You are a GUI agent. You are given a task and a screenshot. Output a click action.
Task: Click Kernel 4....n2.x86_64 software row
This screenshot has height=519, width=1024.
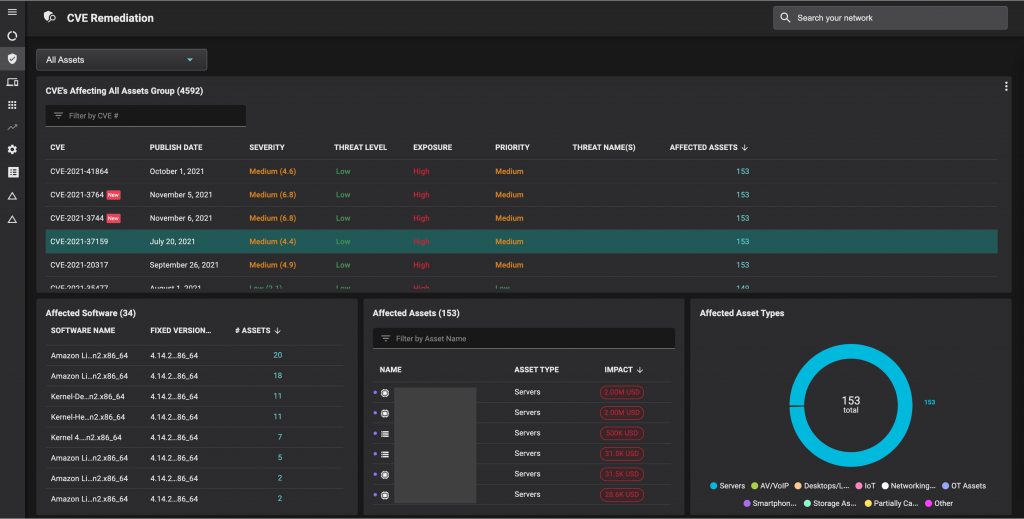click(195, 437)
